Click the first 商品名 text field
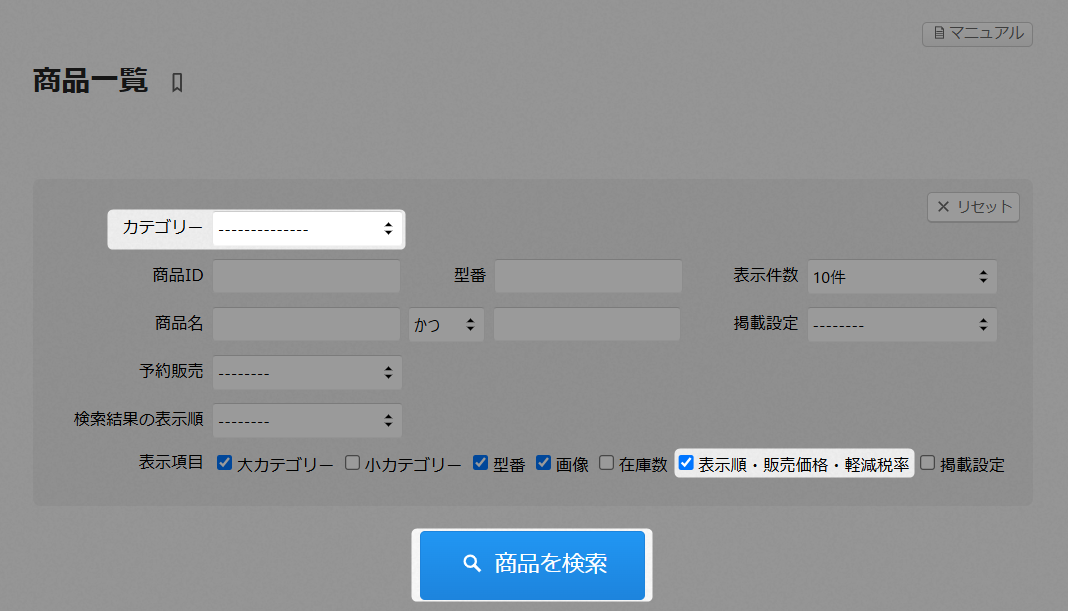Screen dimensions: 1068x611 pos(306,324)
